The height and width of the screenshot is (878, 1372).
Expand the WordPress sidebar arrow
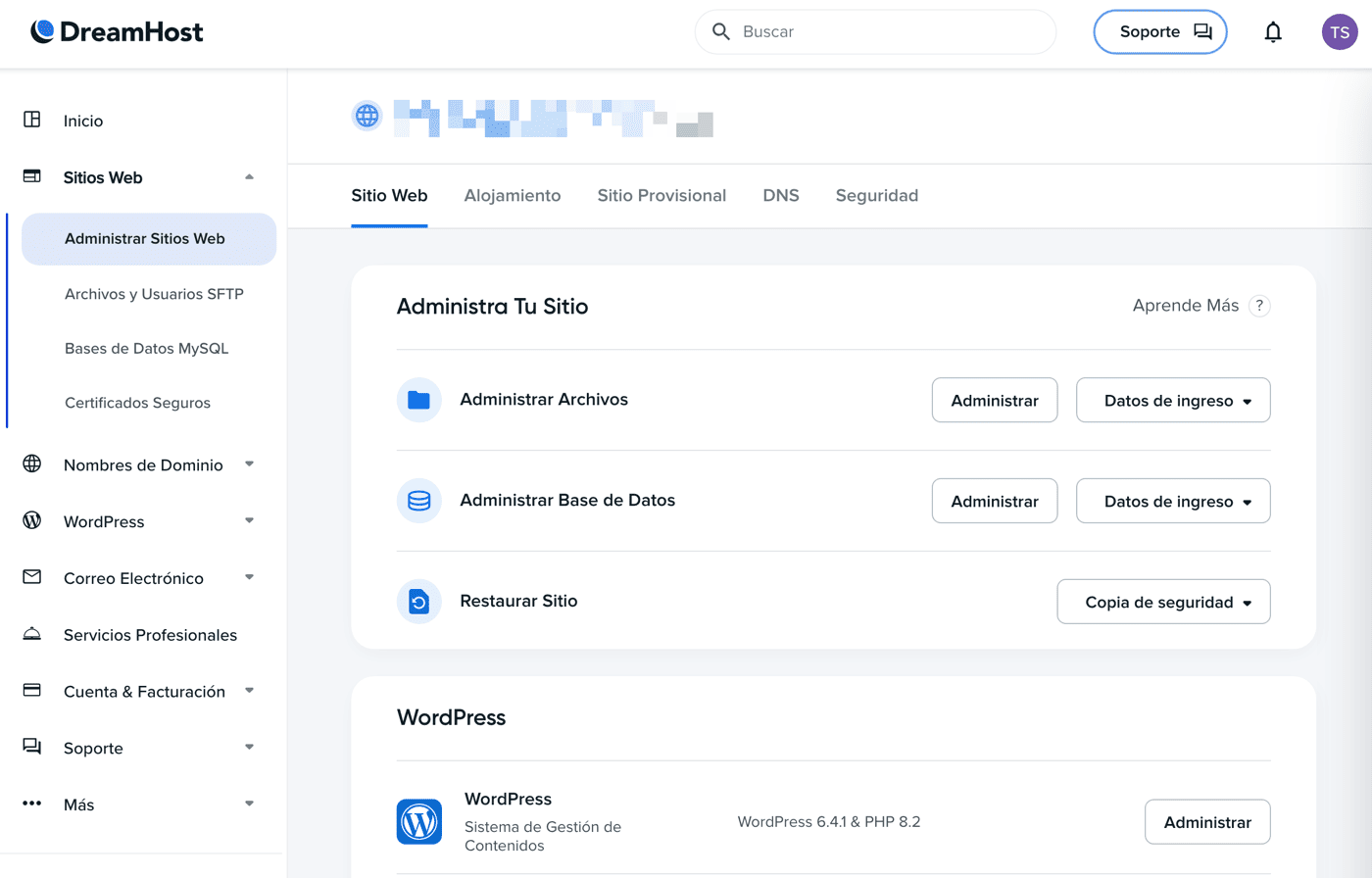[249, 521]
